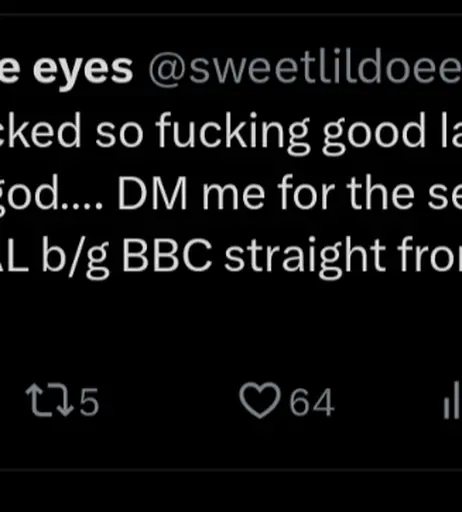Like the post with the heart icon

coord(259,400)
